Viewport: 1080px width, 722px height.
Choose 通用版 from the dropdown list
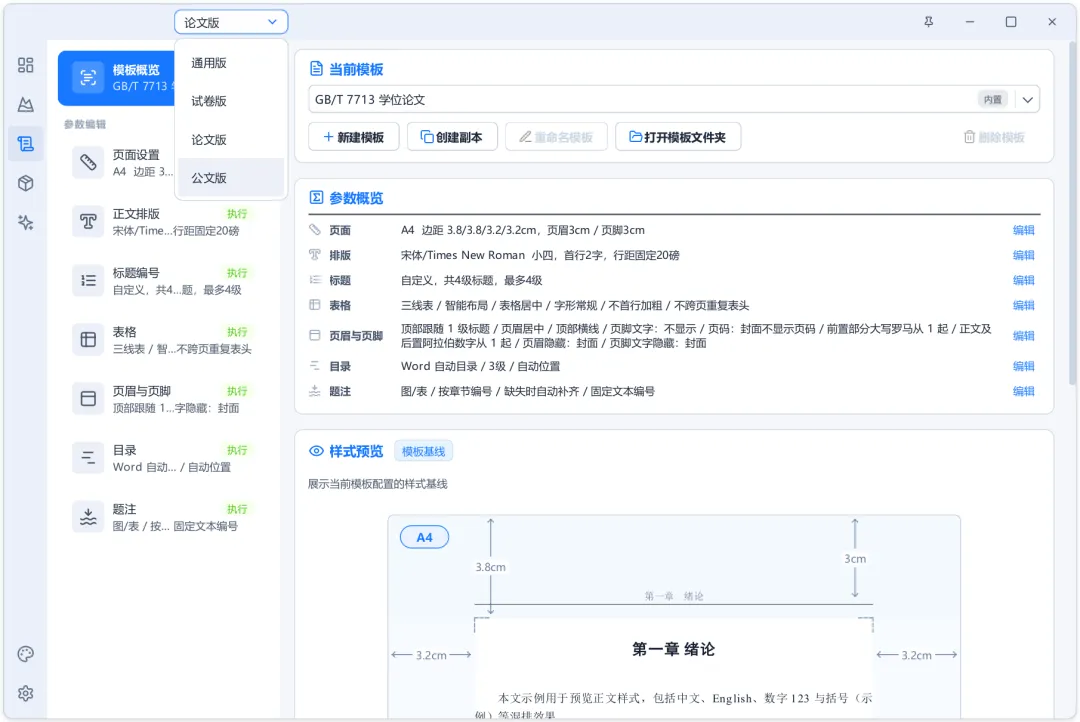pyautogui.click(x=231, y=63)
